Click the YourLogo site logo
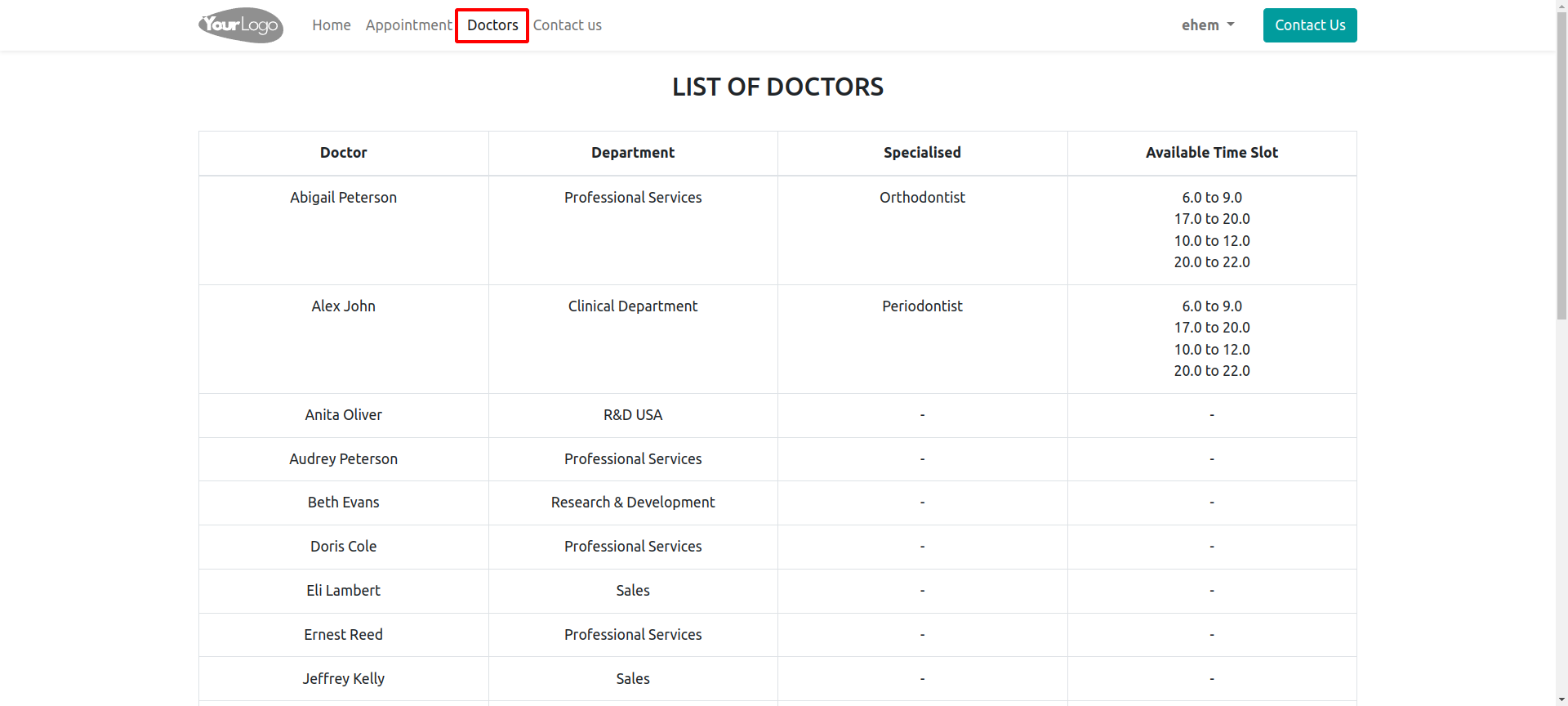1568x706 pixels. point(241,25)
